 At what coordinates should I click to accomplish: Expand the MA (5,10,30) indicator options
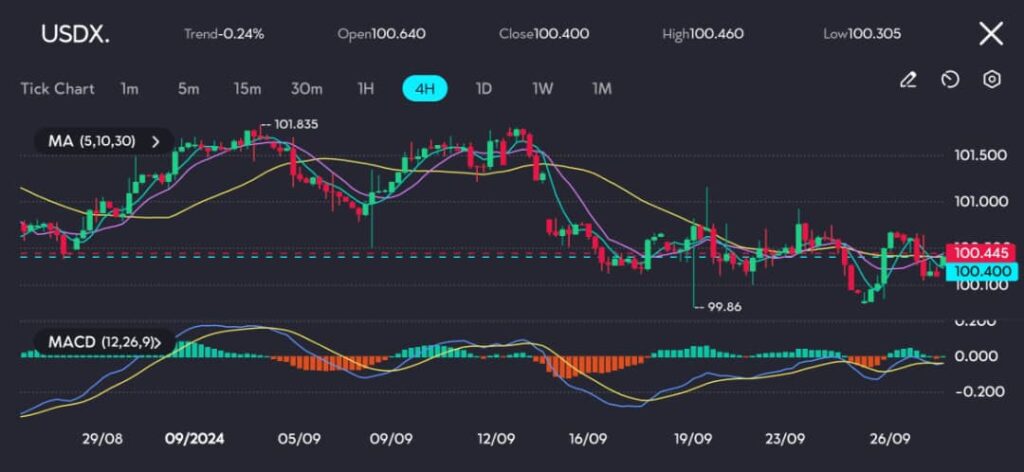point(155,142)
